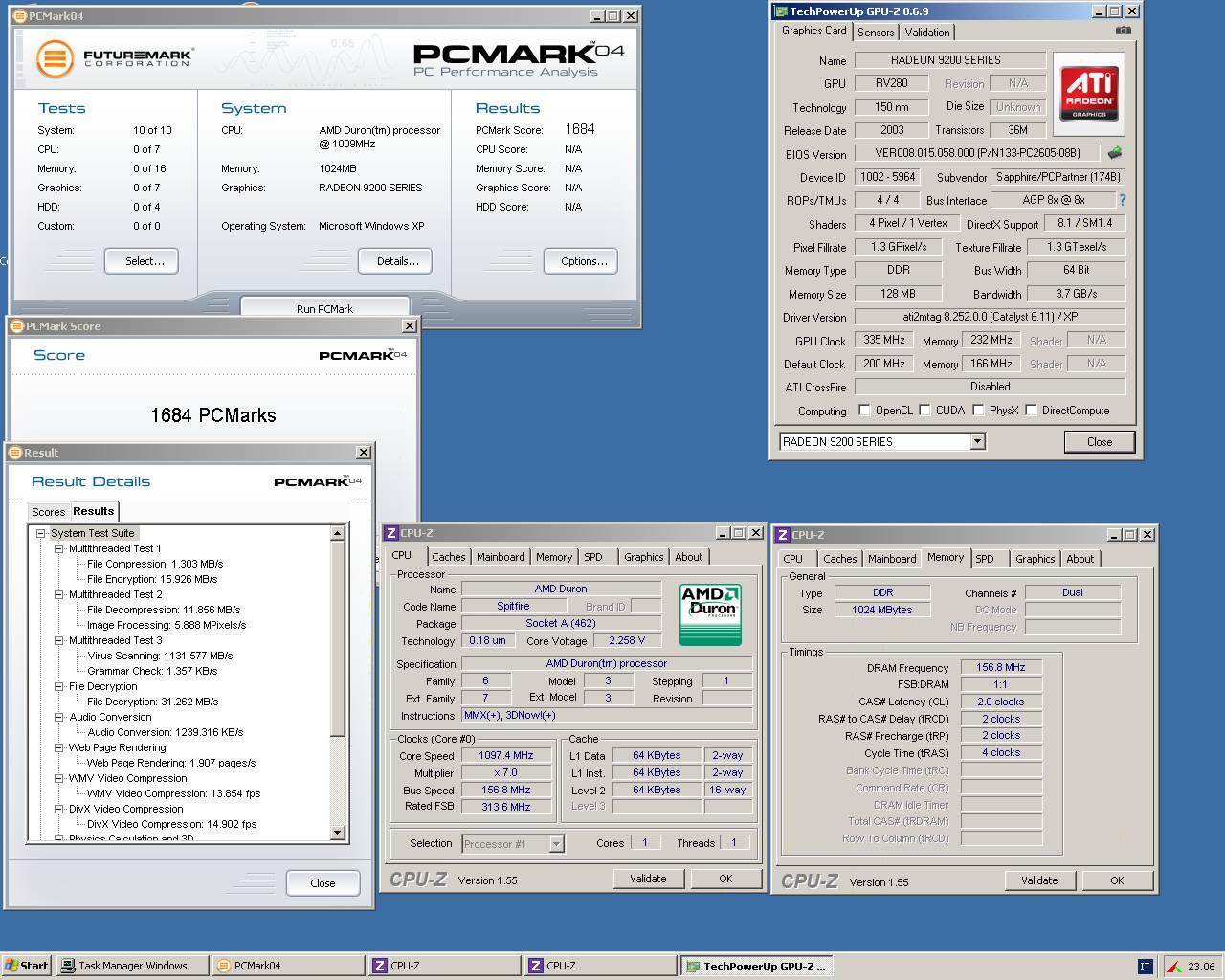This screenshot has width=1225, height=980.
Task: Click the Options... button in PCMark04 Results
Action: tap(581, 261)
